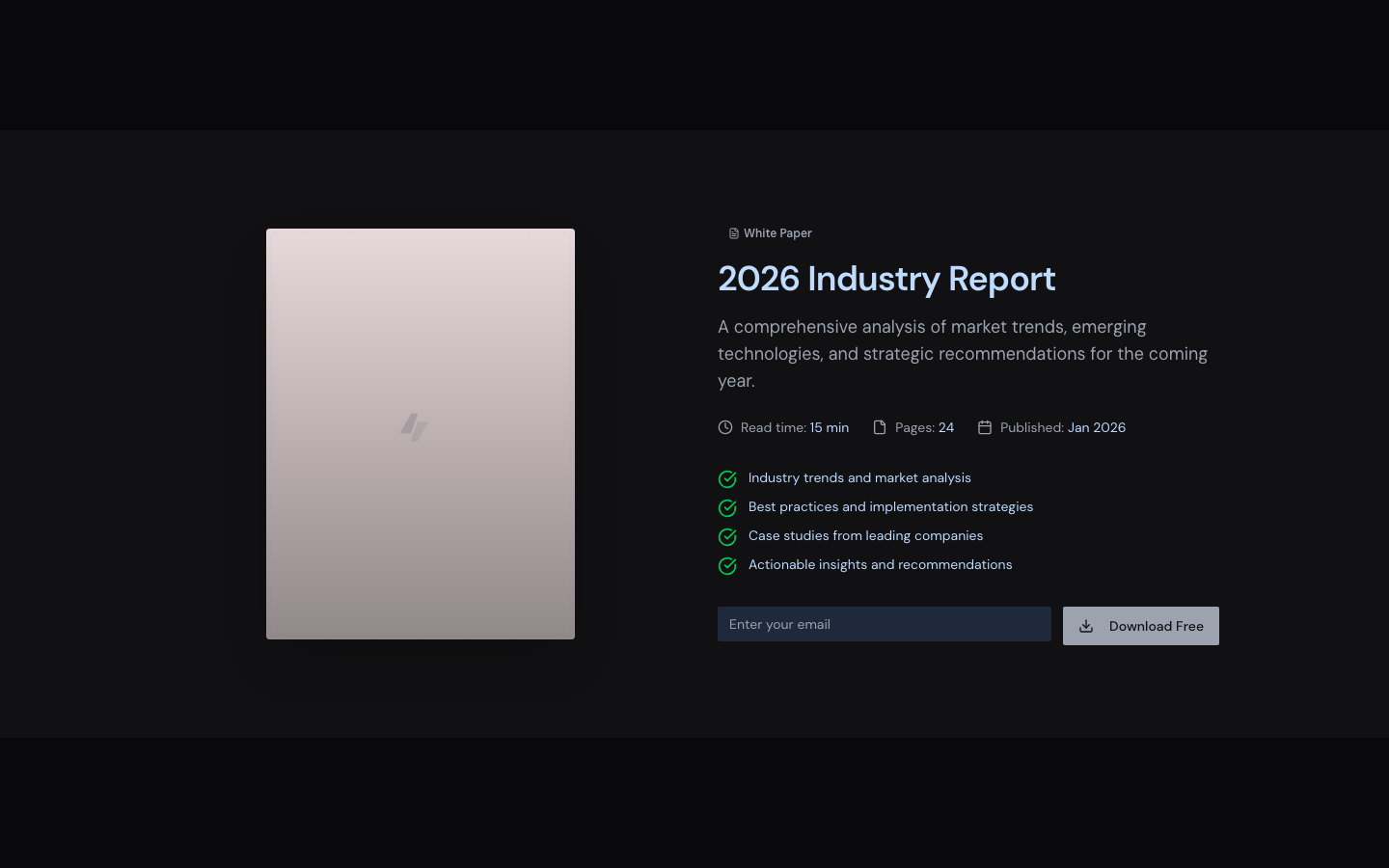Viewport: 1389px width, 868px height.
Task: Click the 15 min read time value
Action: pos(830,427)
